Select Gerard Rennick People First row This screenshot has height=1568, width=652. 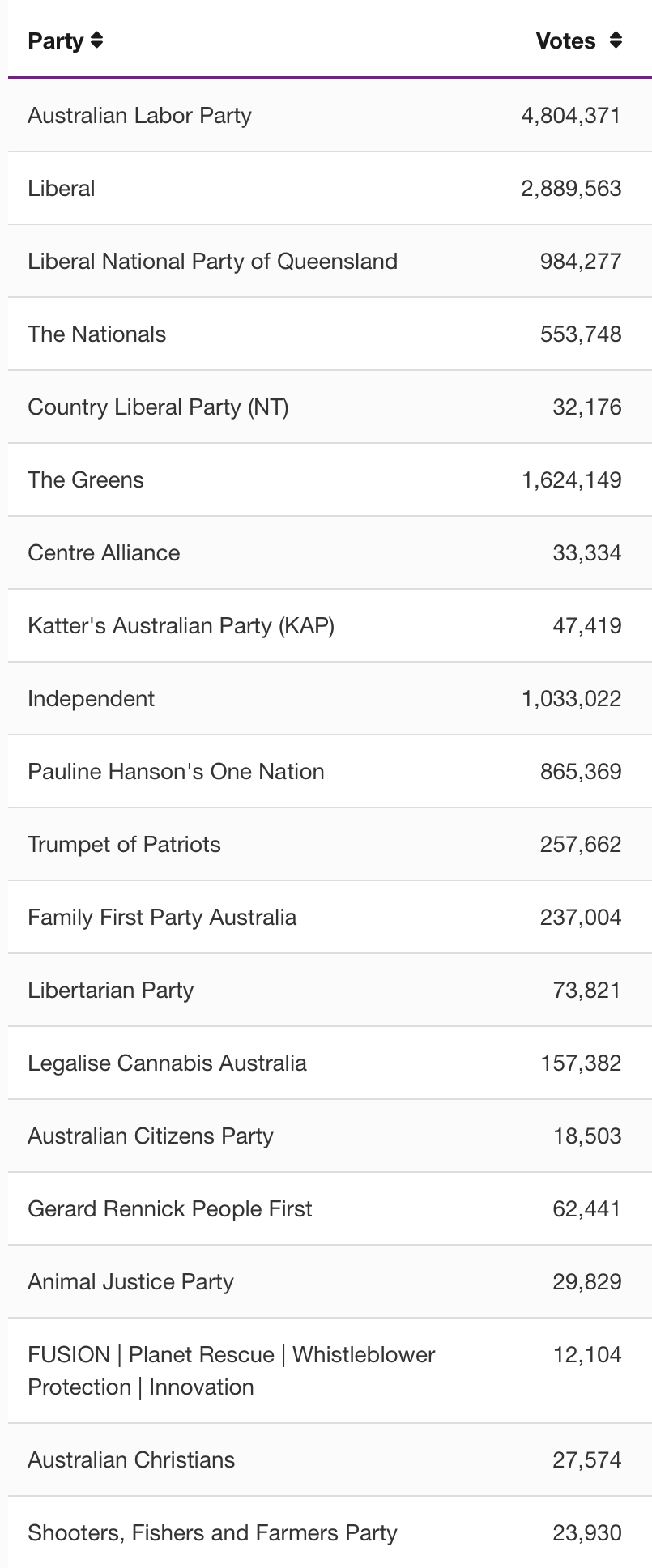330,1208
